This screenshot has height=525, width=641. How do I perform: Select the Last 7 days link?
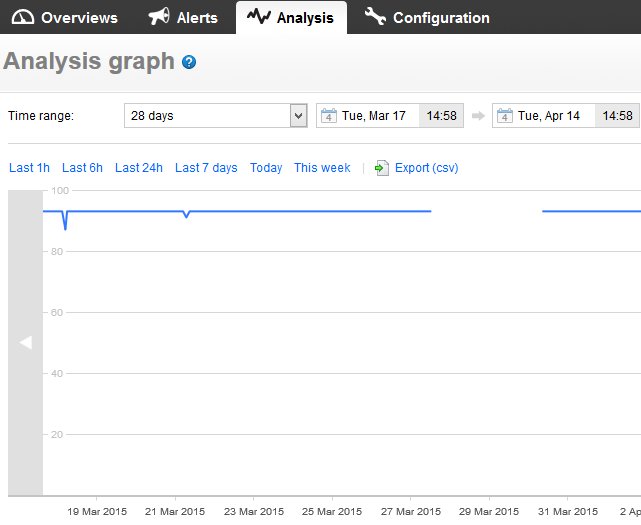pyautogui.click(x=206, y=168)
